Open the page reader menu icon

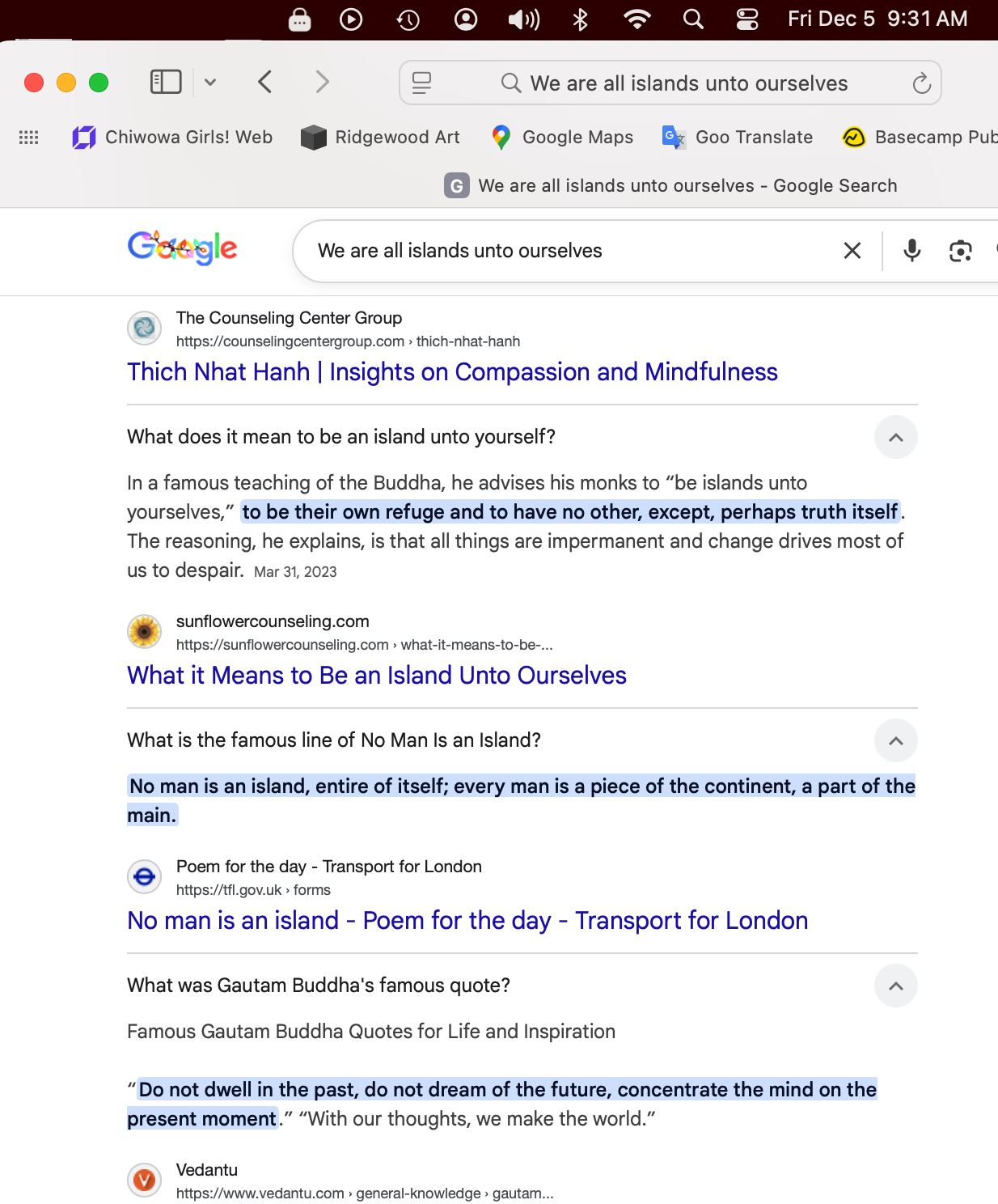click(x=421, y=83)
